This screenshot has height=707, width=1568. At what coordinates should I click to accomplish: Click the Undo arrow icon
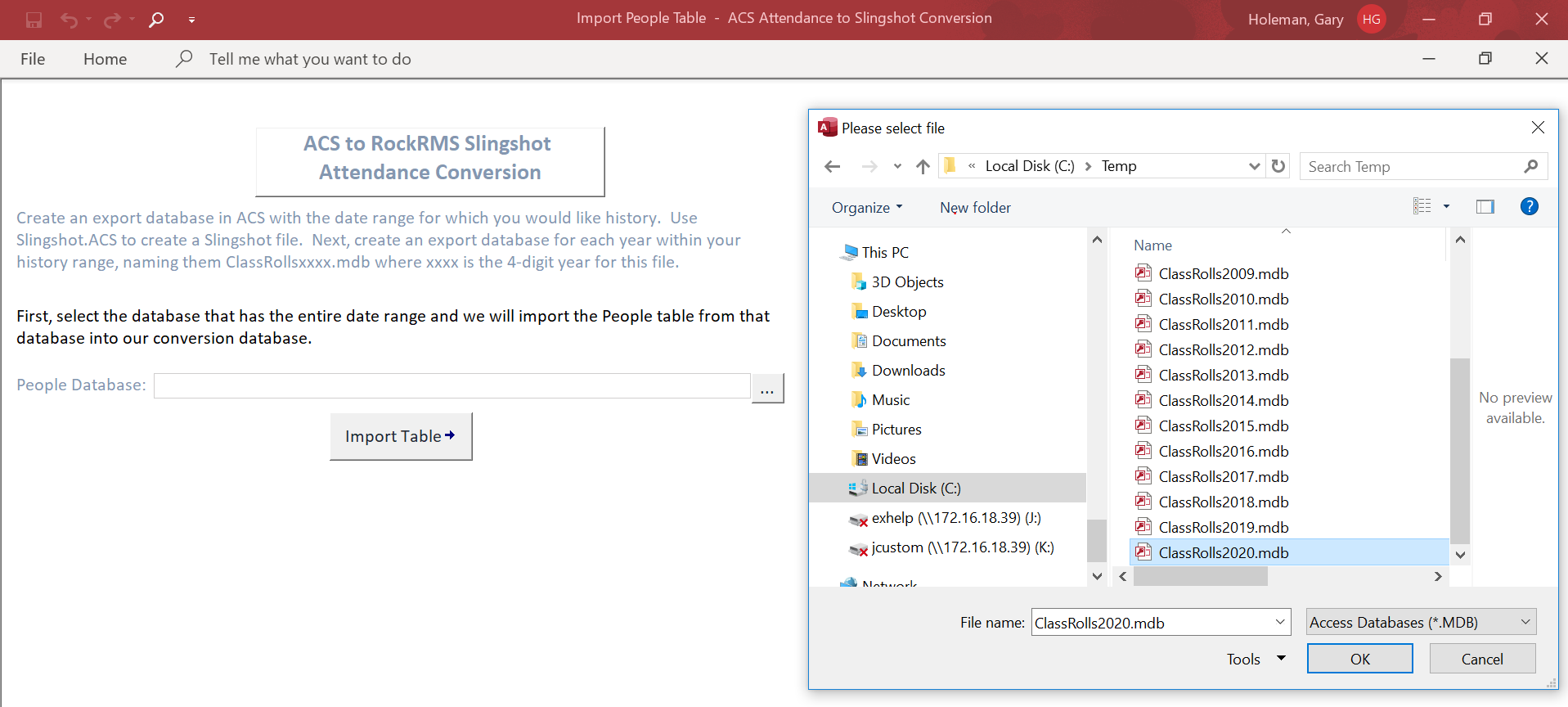[x=69, y=20]
